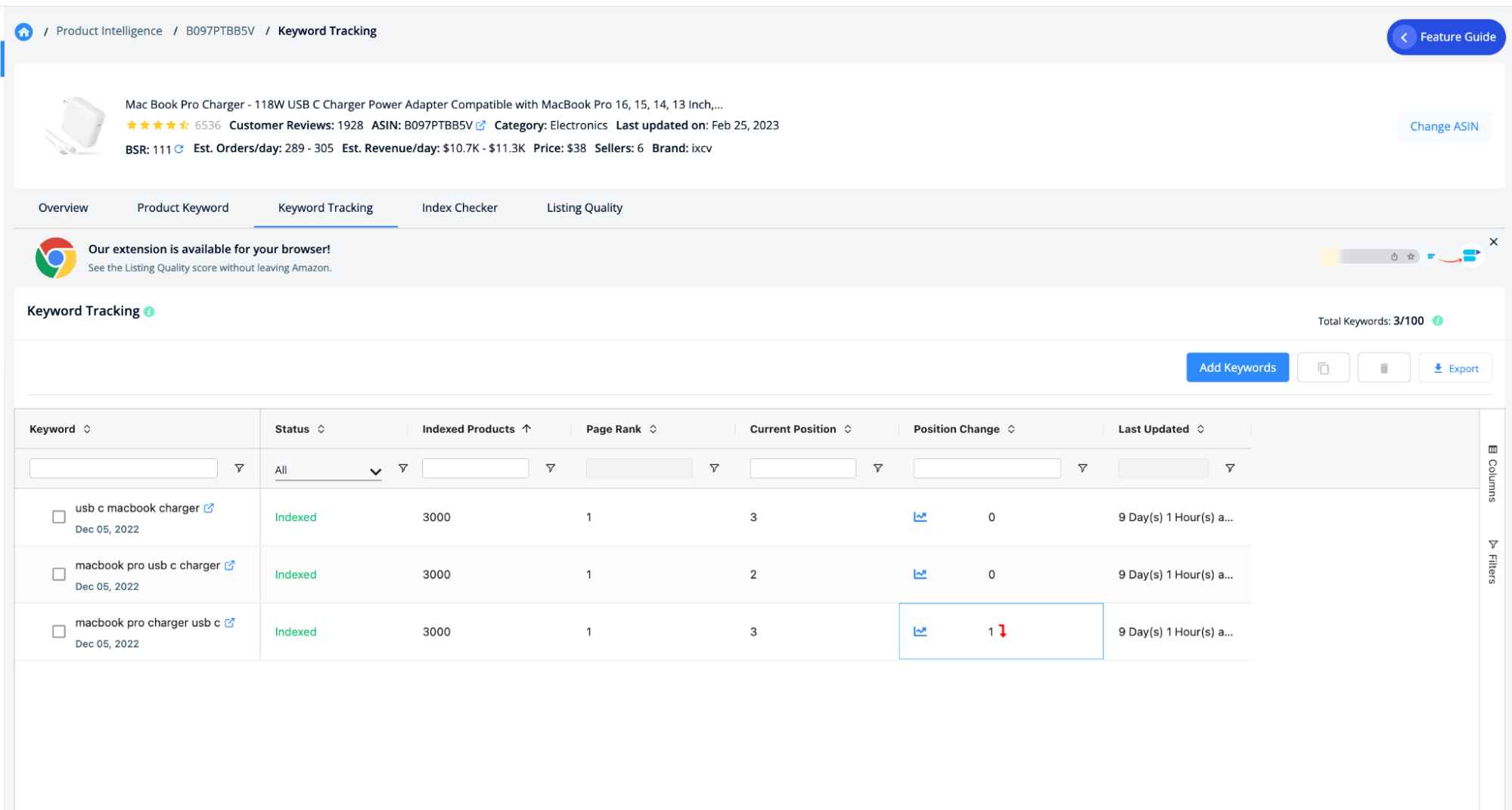Open external link for macbook pro usb c charger
The height and width of the screenshot is (810, 1512).
(230, 565)
